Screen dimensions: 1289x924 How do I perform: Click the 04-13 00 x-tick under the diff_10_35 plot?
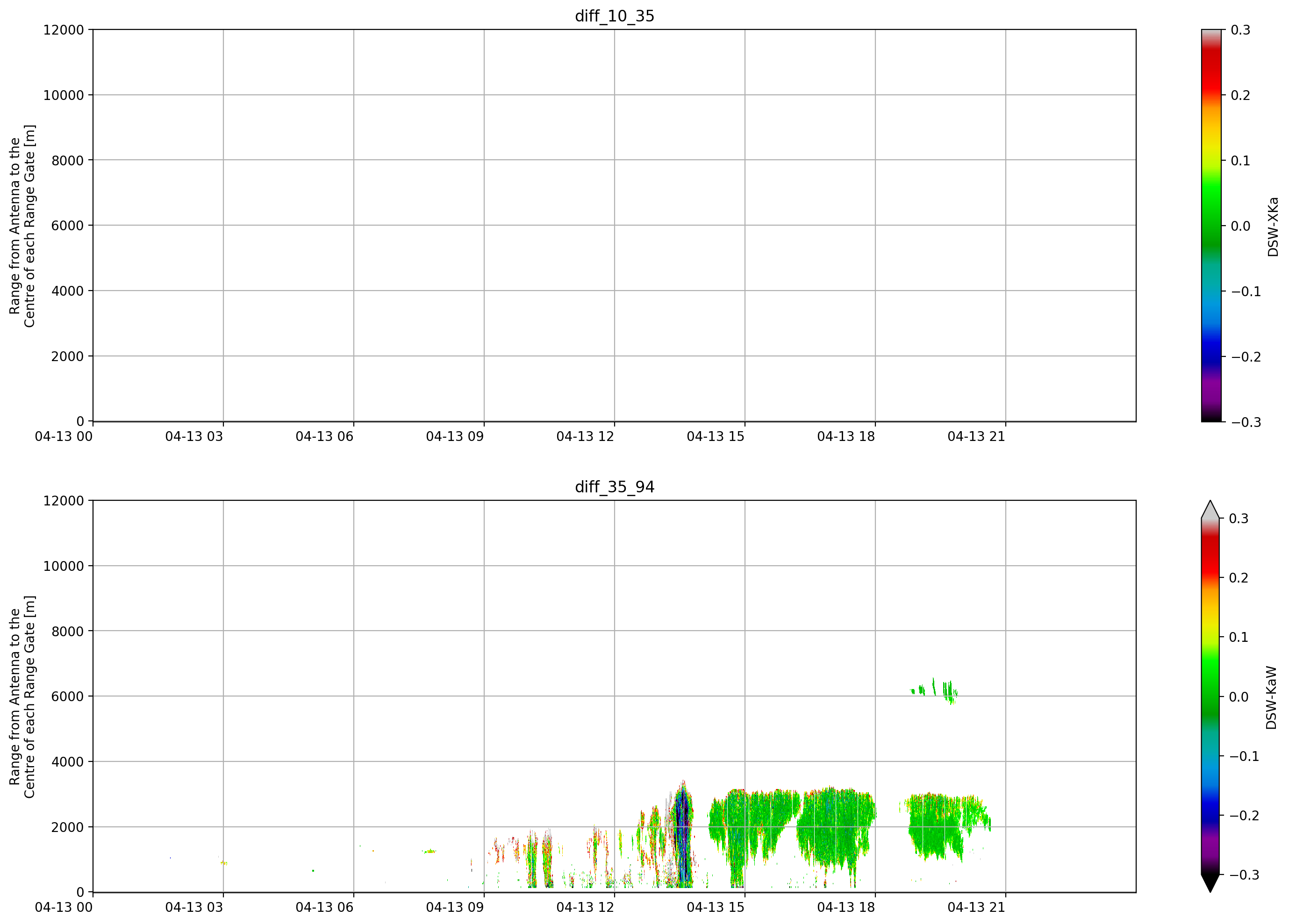64,437
